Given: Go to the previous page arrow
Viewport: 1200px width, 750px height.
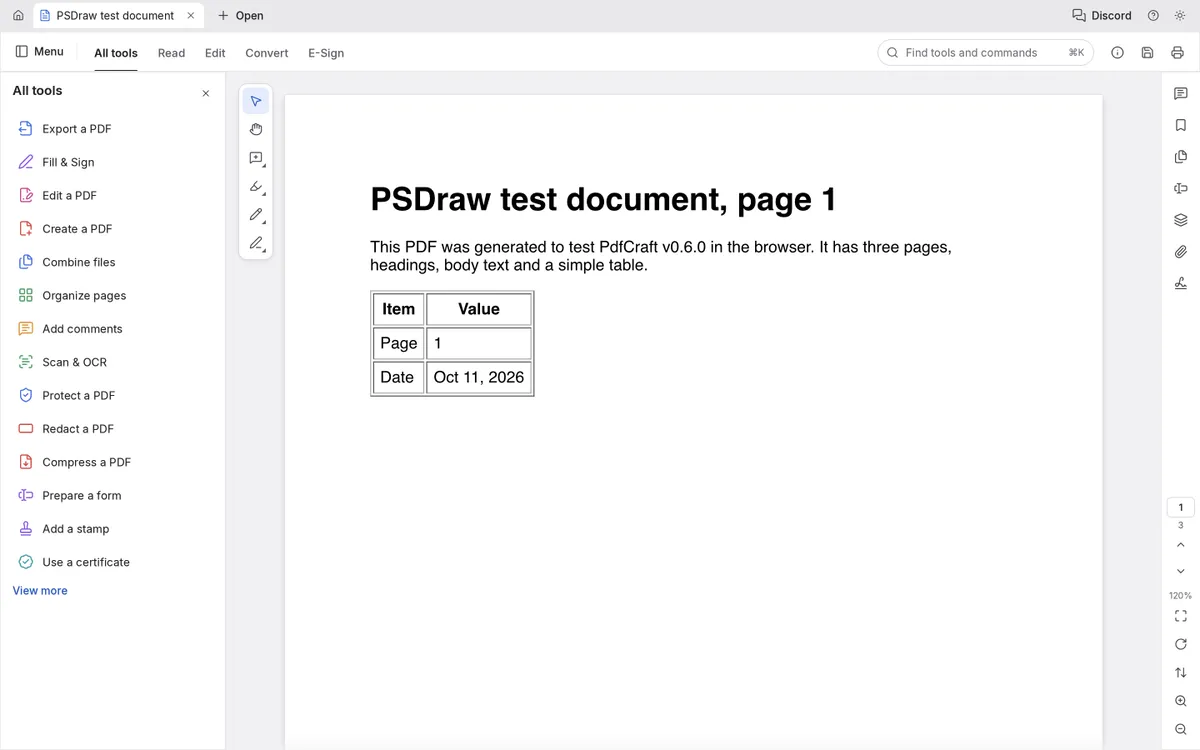Looking at the screenshot, I should coord(1181,545).
